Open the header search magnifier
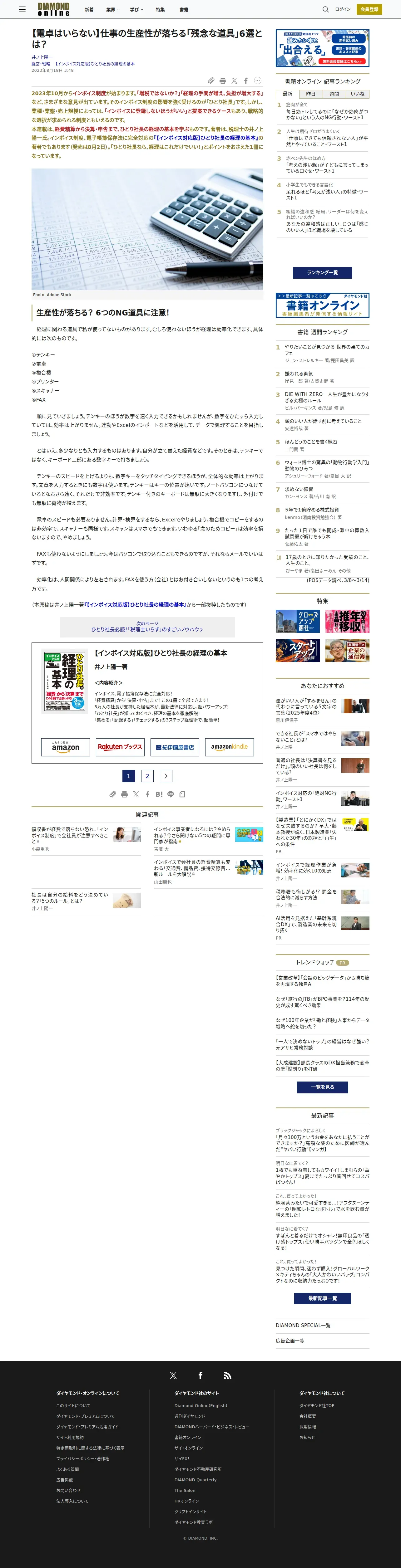401x1568 pixels. tap(325, 9)
